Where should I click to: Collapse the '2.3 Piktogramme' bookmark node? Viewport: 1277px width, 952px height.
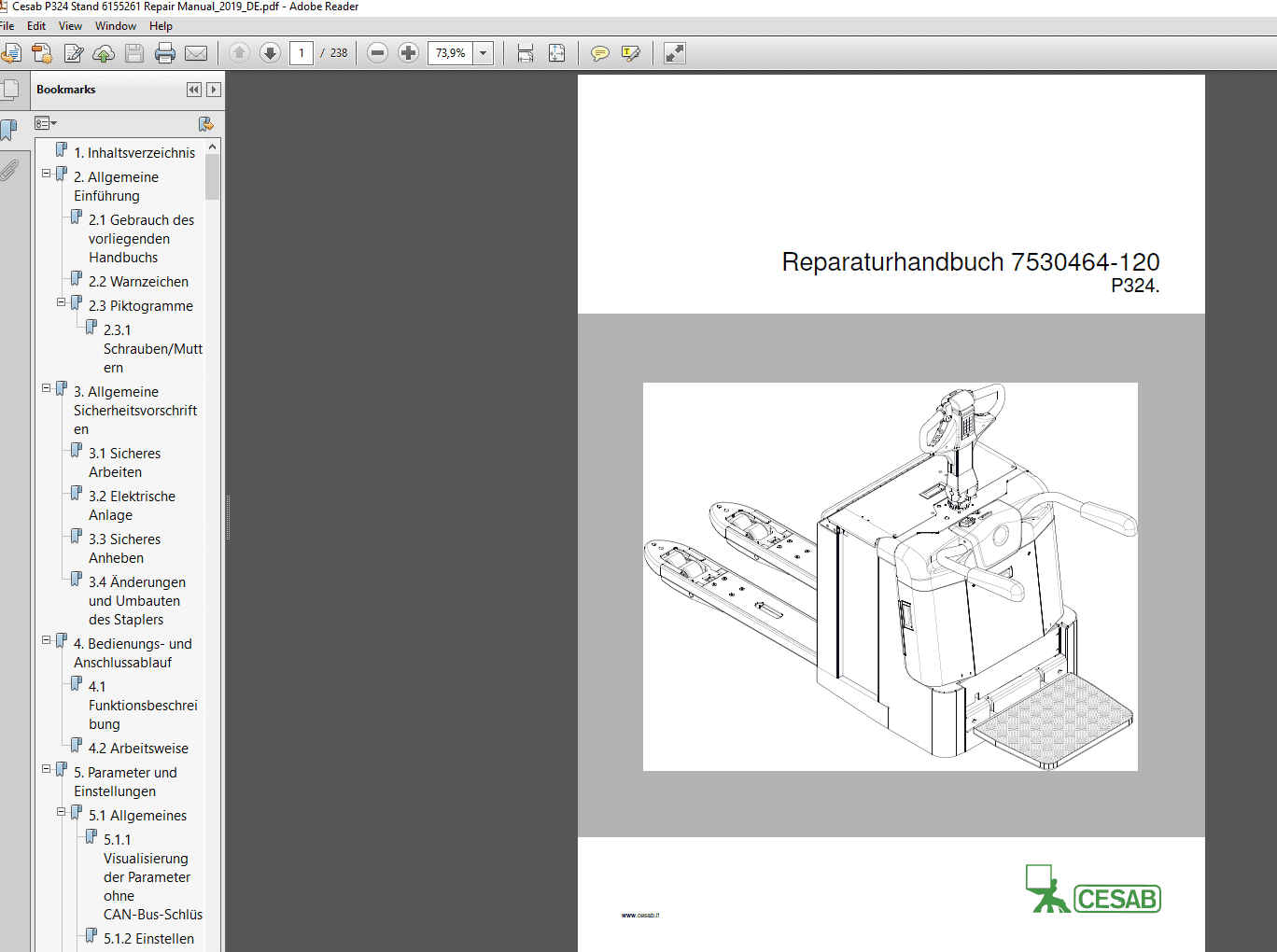tap(62, 302)
